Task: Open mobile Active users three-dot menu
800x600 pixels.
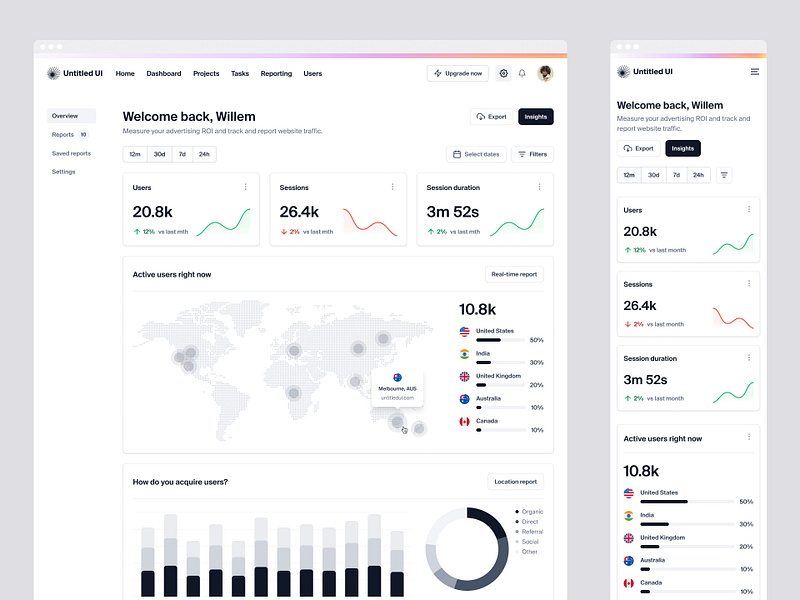Action: [x=749, y=437]
